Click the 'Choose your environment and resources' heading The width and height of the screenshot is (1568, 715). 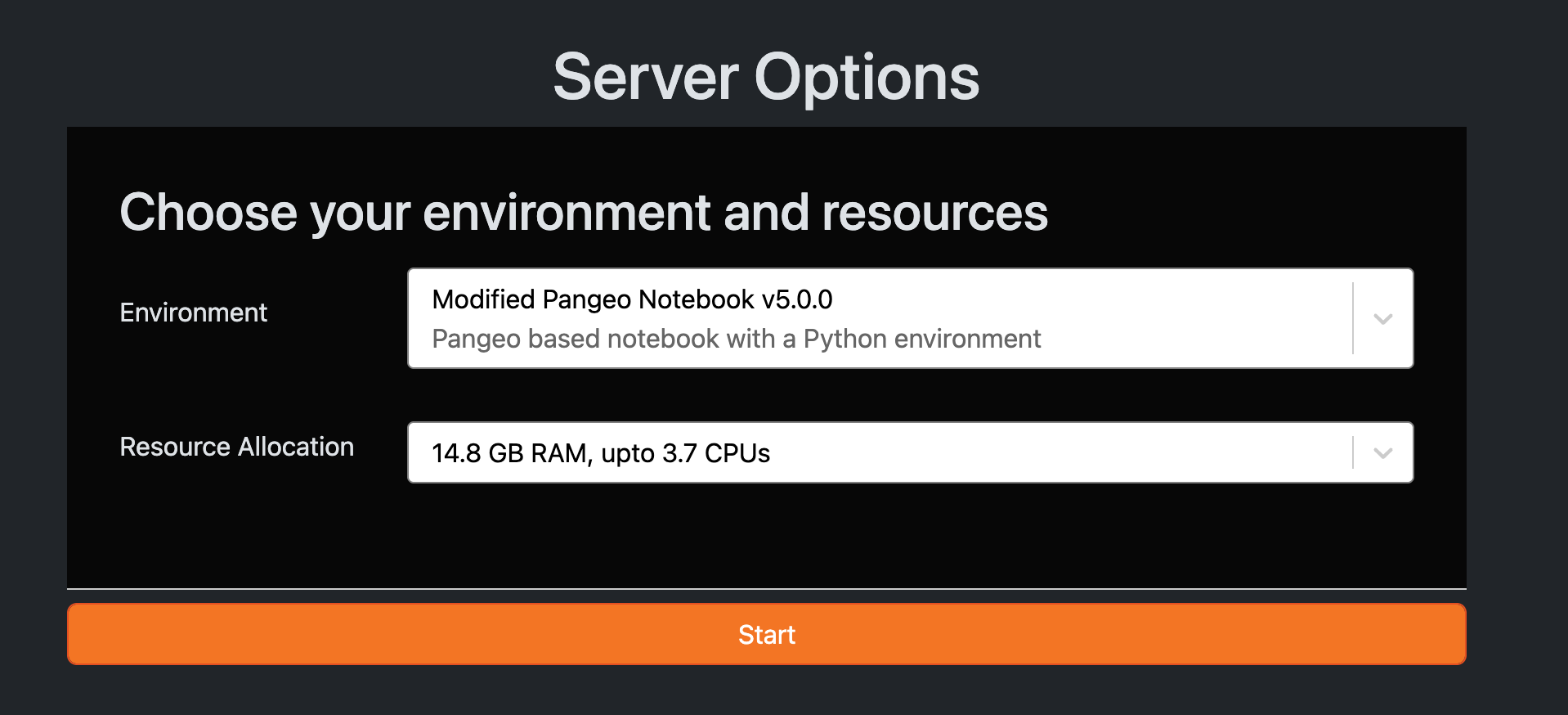(584, 213)
